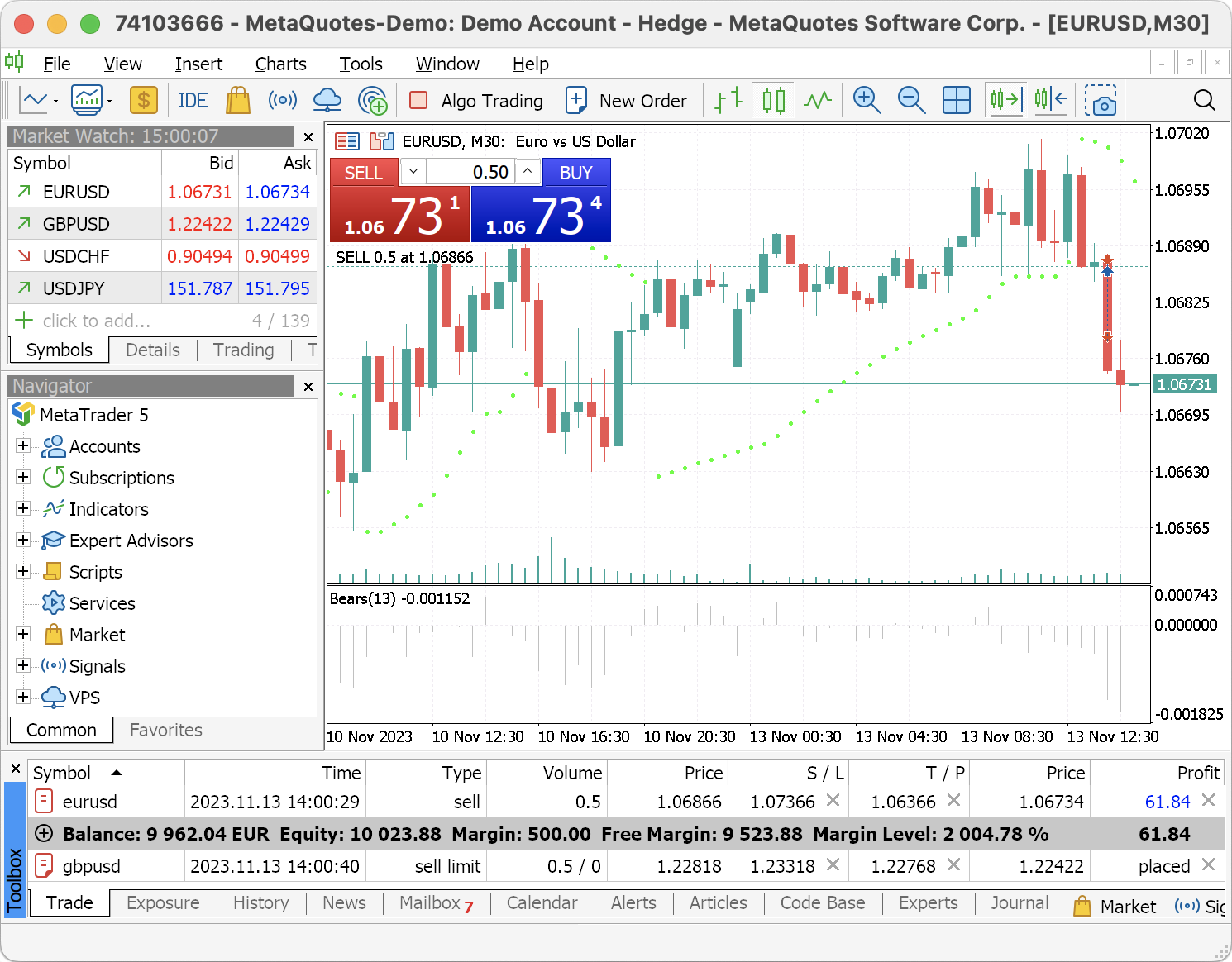Close the Market Watch panel
This screenshot has height=962, width=1232.
308,137
